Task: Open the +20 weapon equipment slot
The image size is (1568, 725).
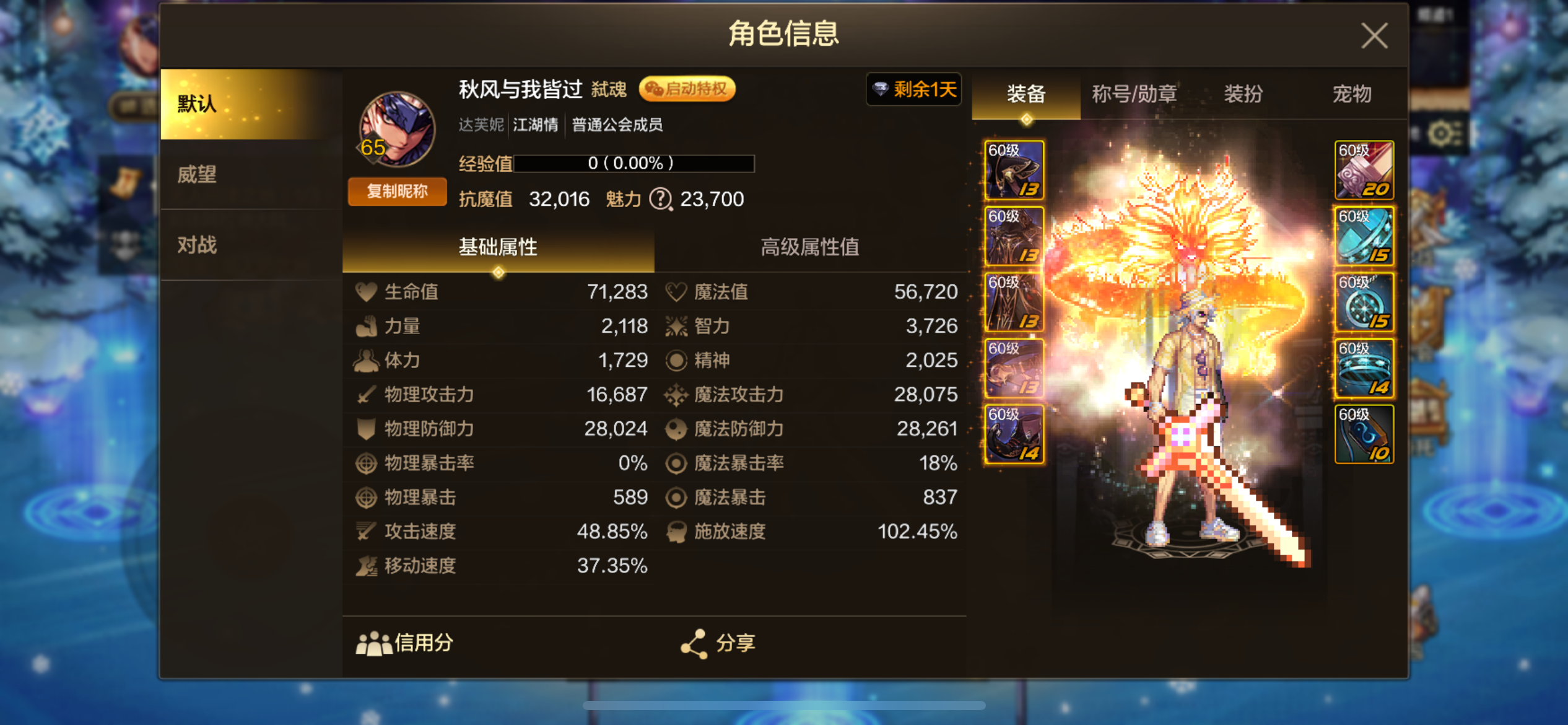Action: point(1364,170)
